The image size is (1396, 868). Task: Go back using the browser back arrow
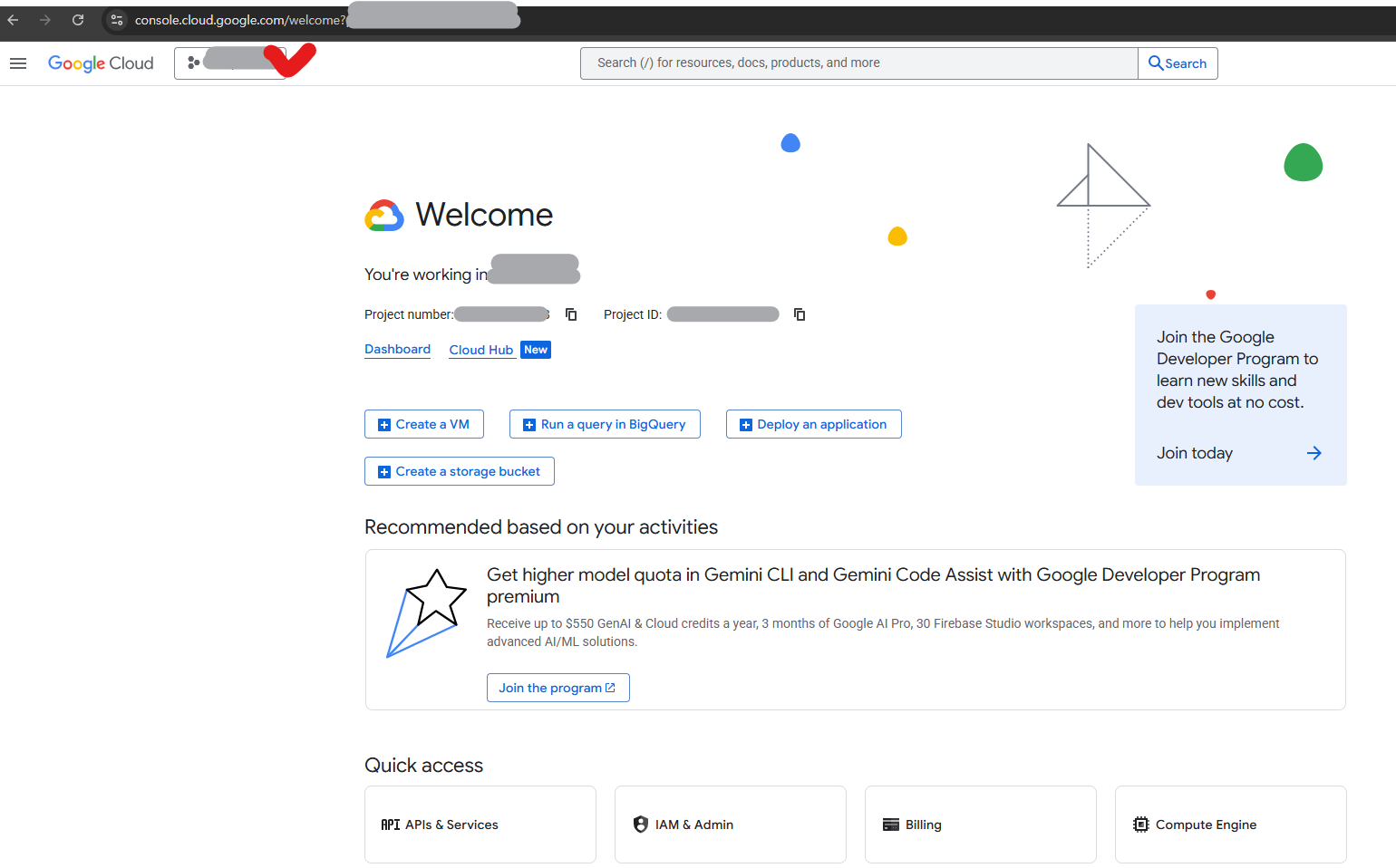tap(14, 18)
